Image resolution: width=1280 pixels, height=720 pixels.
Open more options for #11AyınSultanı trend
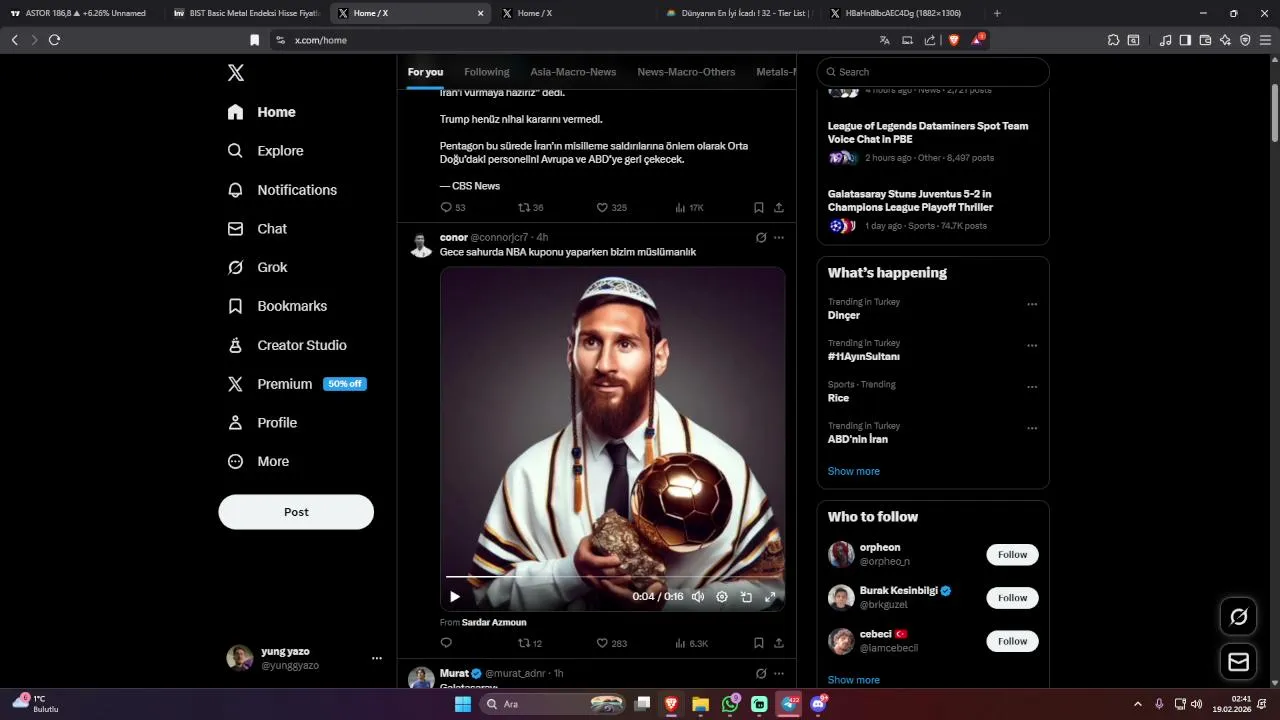pyautogui.click(x=1032, y=346)
